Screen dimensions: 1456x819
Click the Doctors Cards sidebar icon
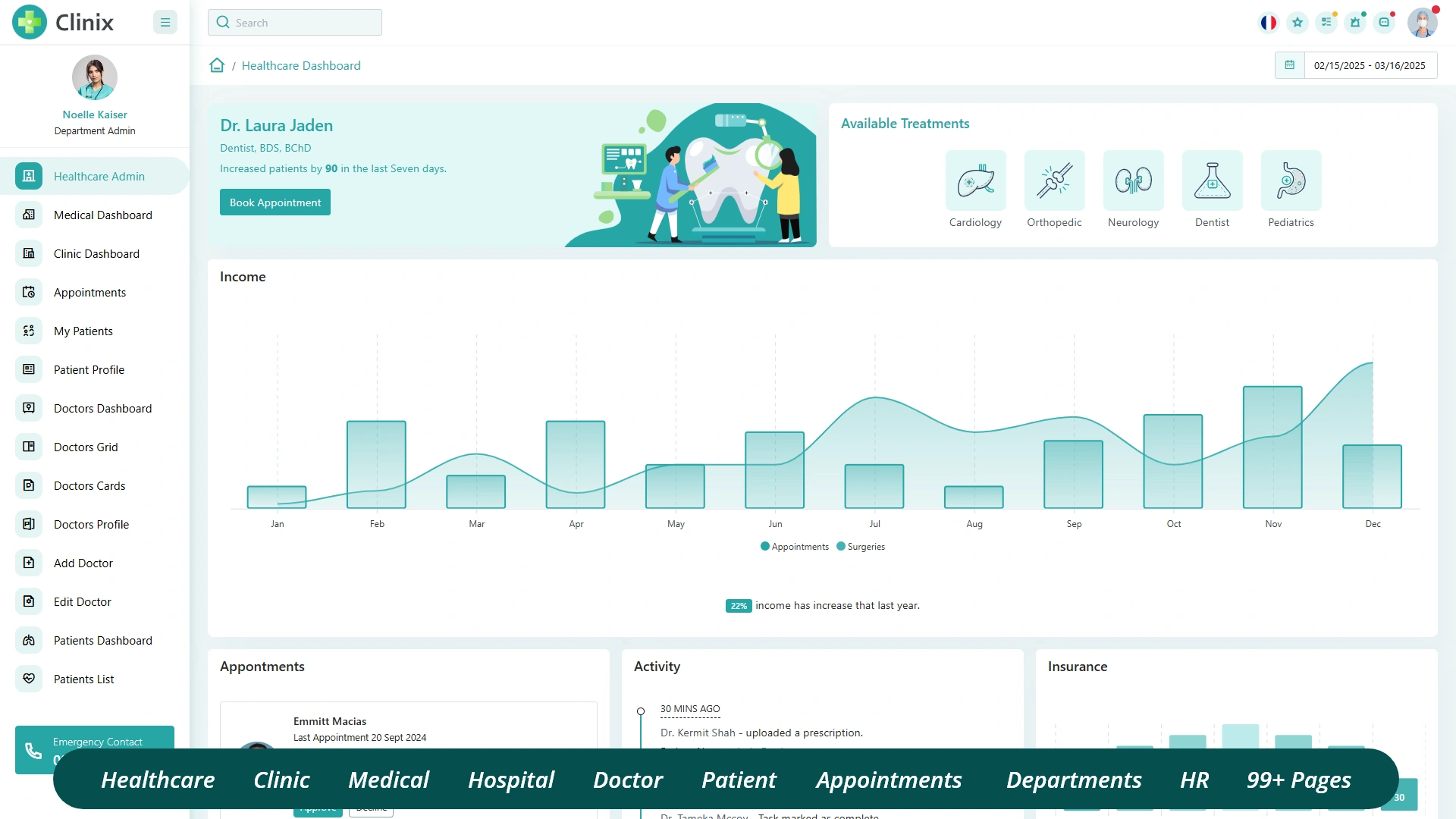pos(29,485)
